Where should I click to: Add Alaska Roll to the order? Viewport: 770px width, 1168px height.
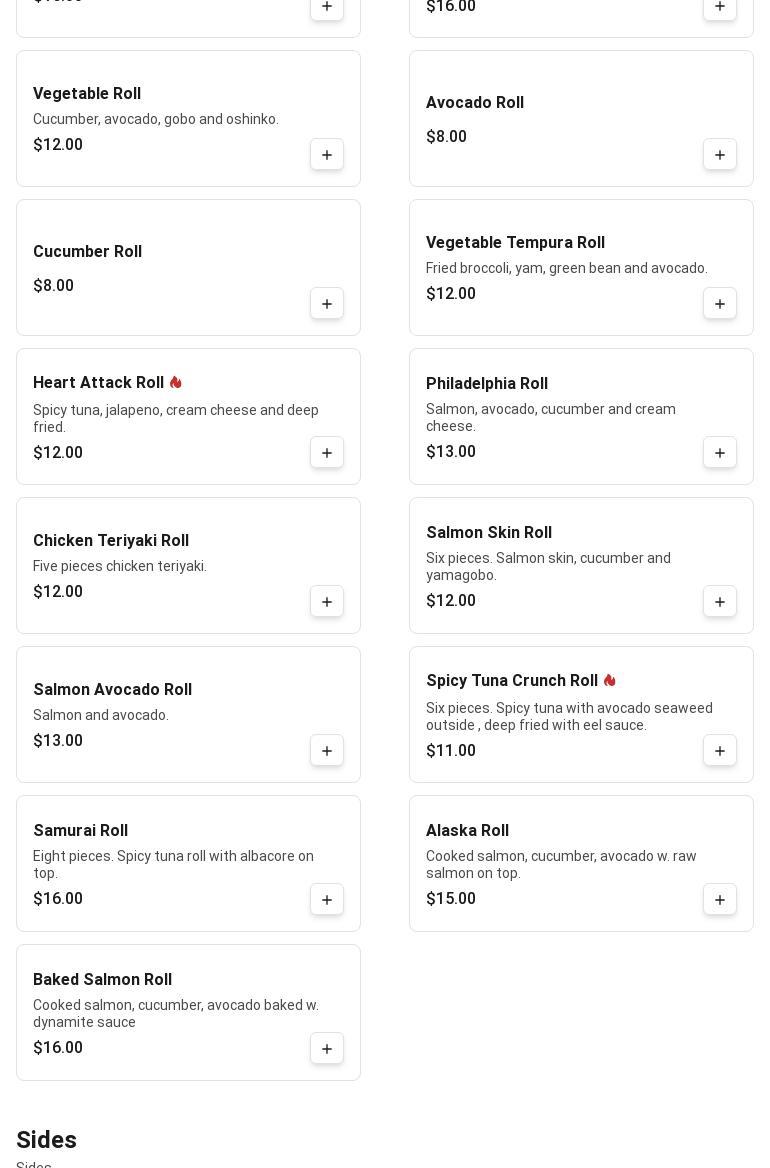[720, 900]
